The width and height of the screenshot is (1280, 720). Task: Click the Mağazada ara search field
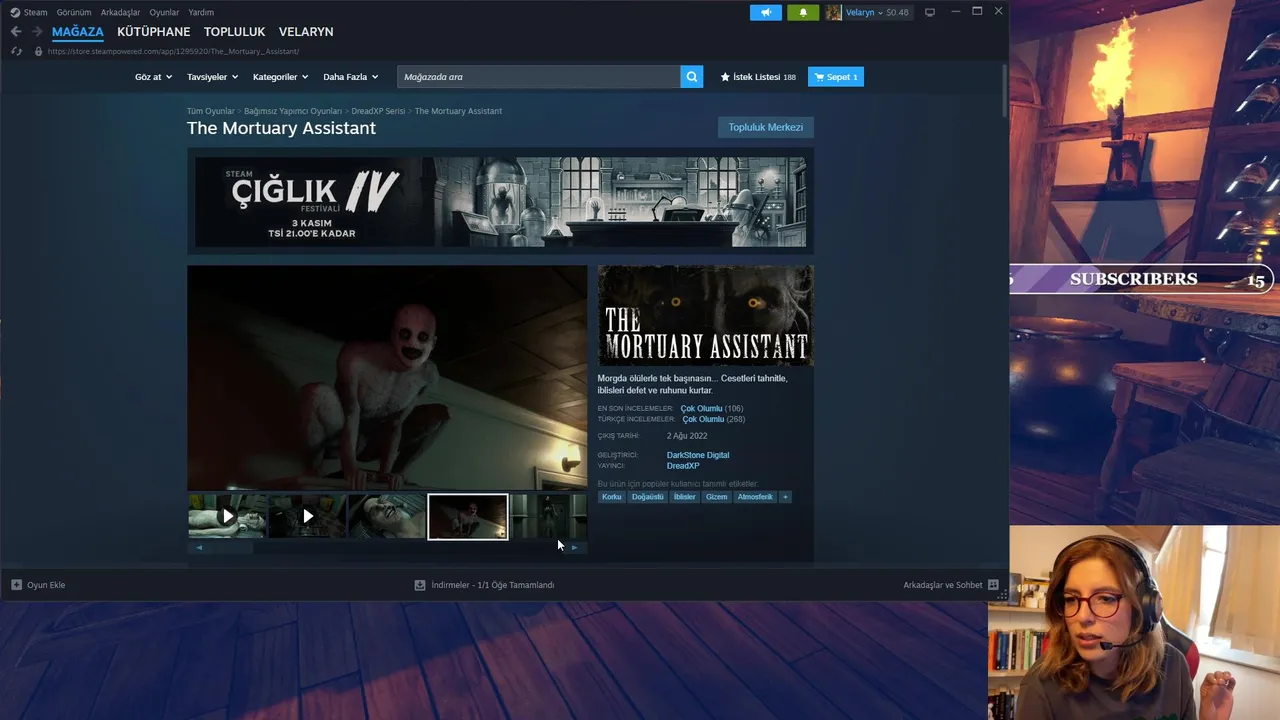coord(539,77)
